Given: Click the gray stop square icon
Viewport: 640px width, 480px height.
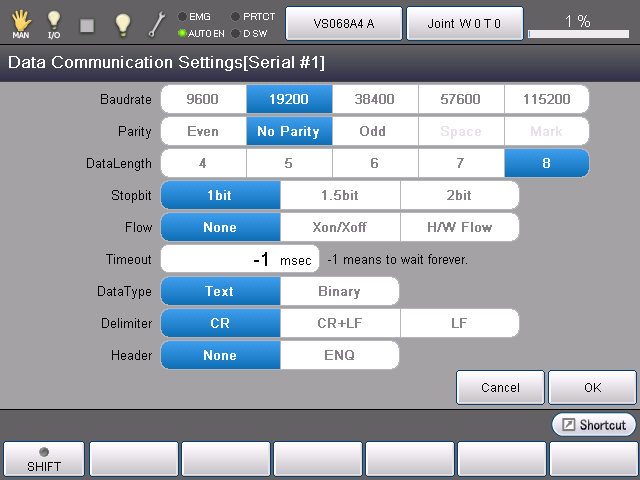Looking at the screenshot, I should click(x=87, y=23).
